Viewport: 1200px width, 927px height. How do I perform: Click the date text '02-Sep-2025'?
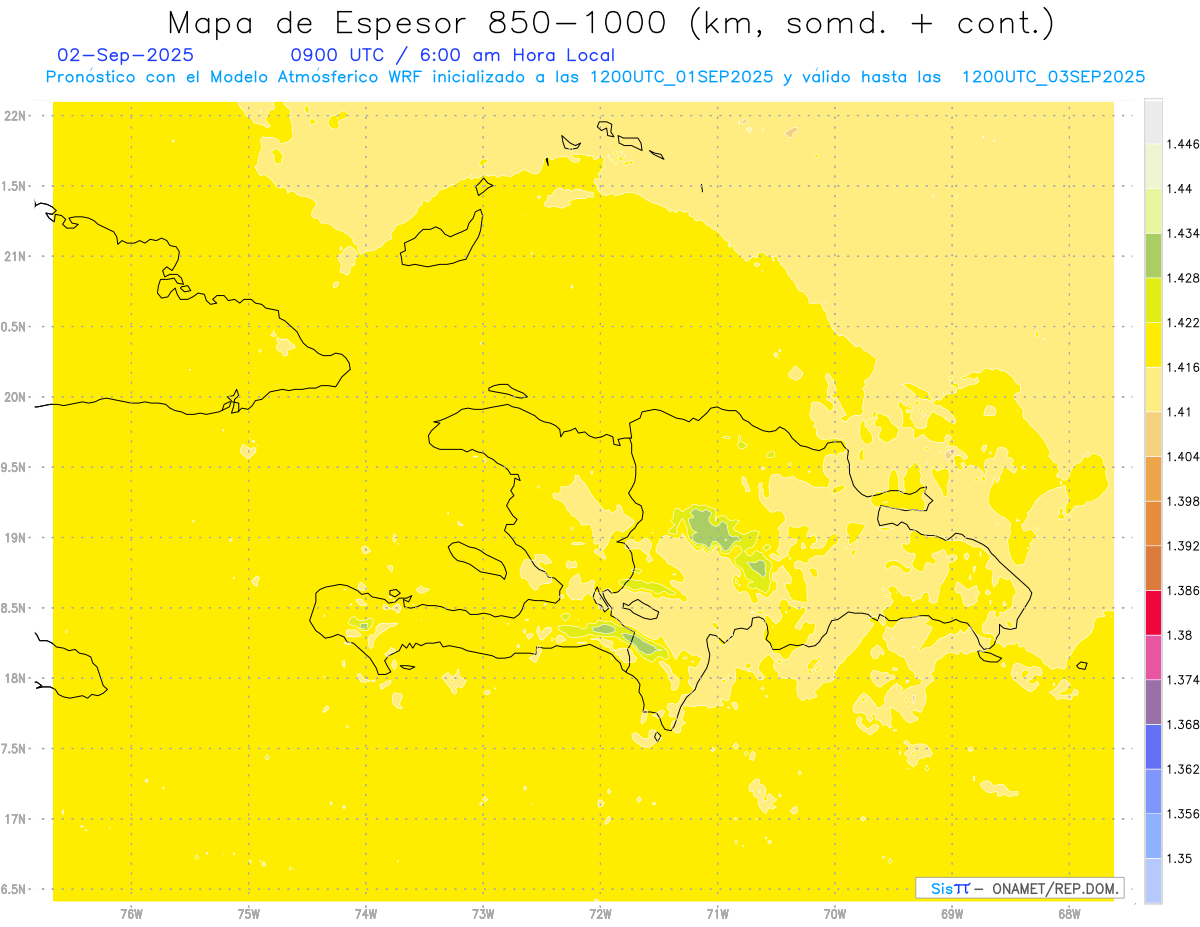point(126,55)
